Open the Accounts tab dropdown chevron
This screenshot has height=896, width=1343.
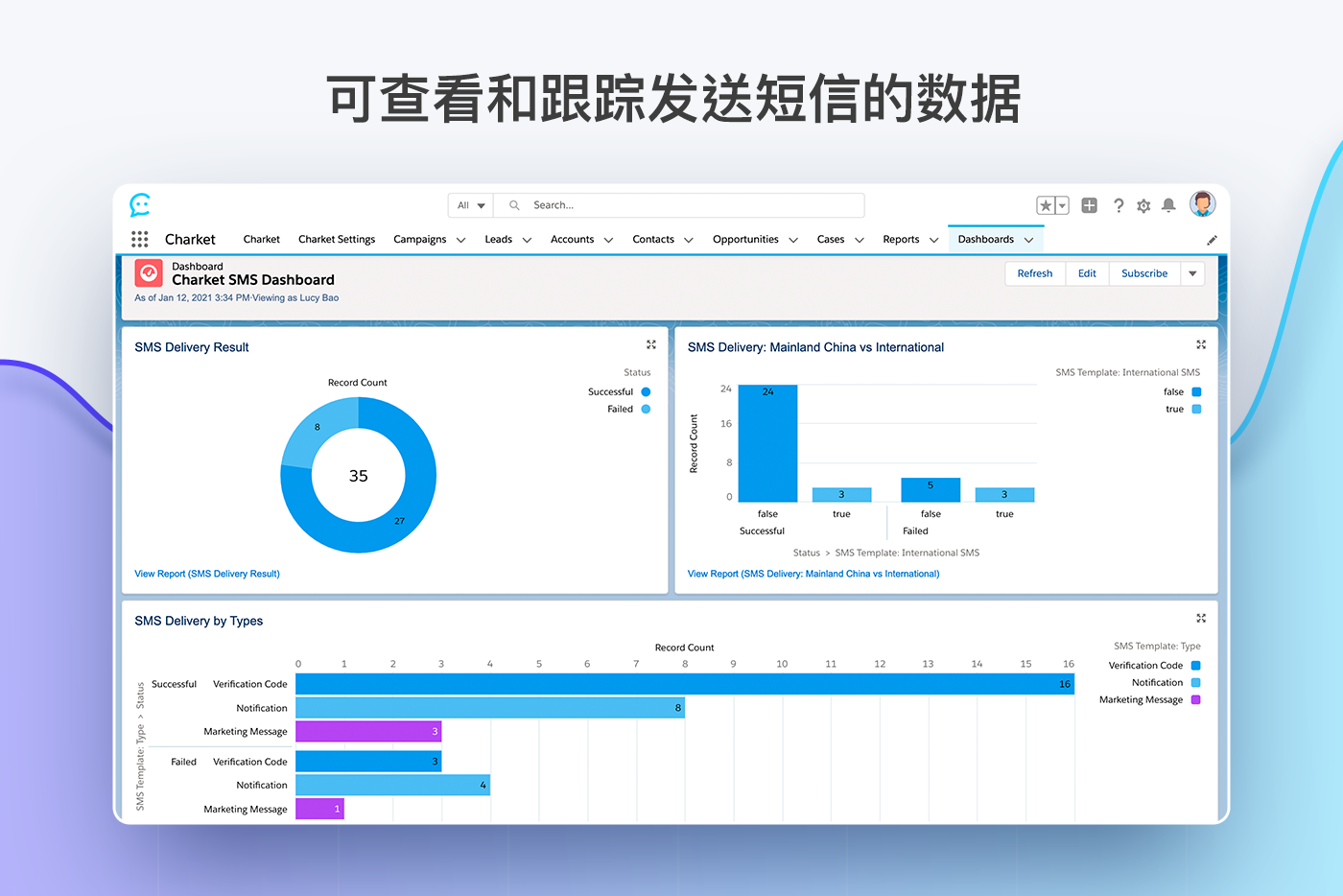[x=608, y=240]
